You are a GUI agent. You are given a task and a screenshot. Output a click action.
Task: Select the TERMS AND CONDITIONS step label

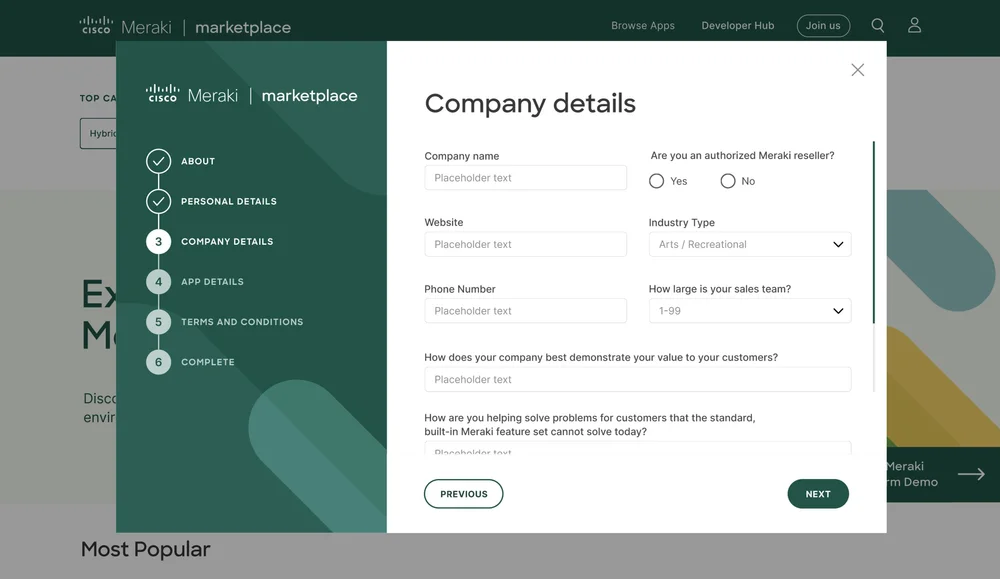(242, 322)
